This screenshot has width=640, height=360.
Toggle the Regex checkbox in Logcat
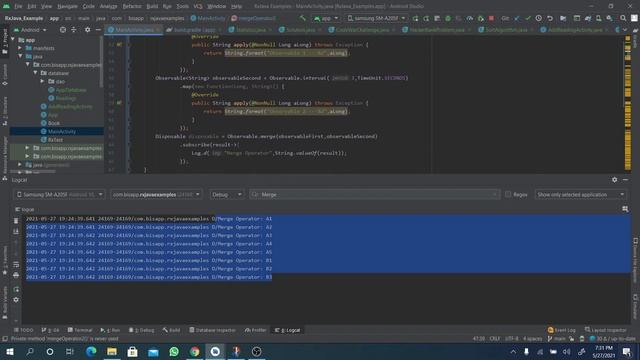(x=508, y=194)
